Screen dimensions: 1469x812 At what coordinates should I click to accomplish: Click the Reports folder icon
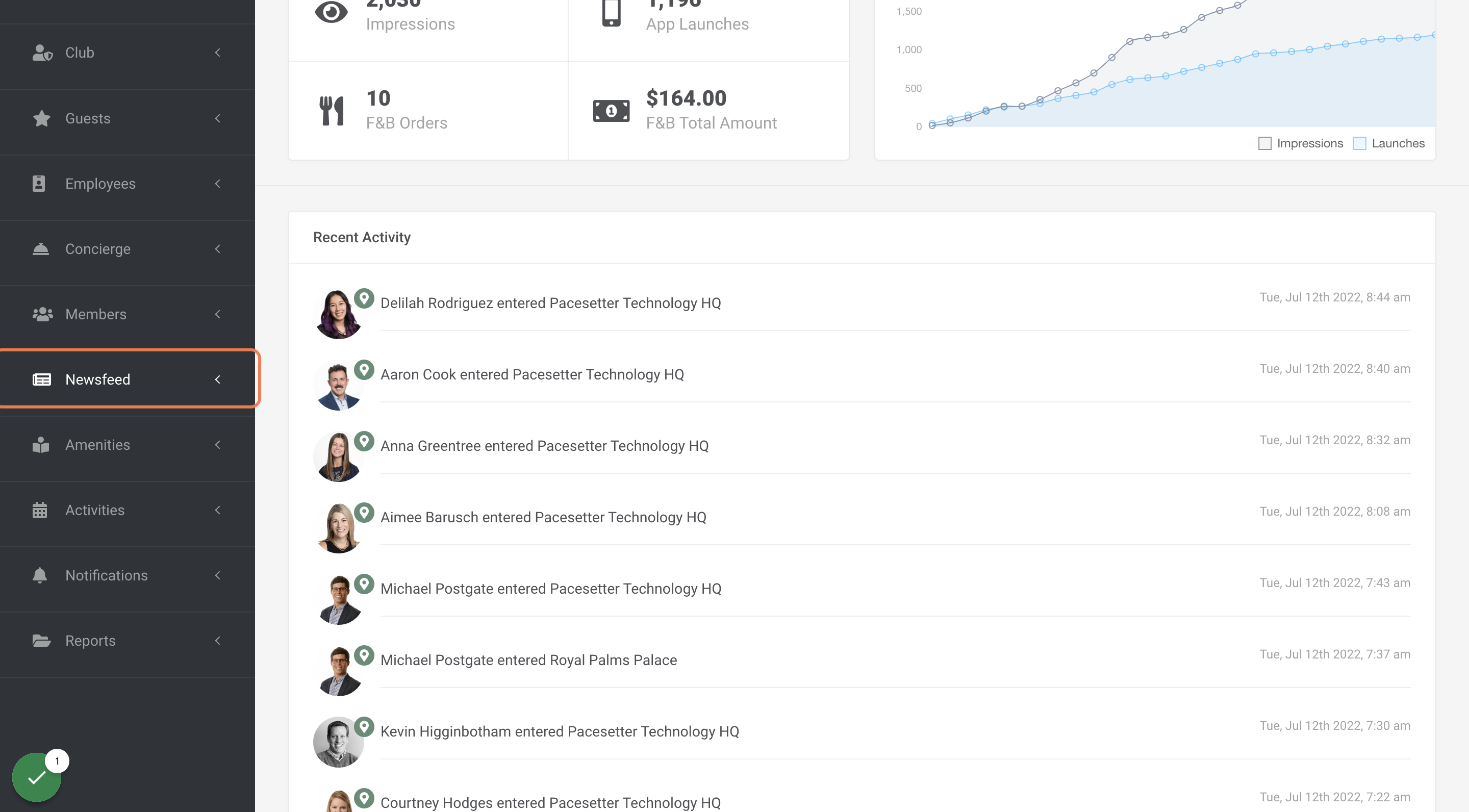pyautogui.click(x=42, y=641)
